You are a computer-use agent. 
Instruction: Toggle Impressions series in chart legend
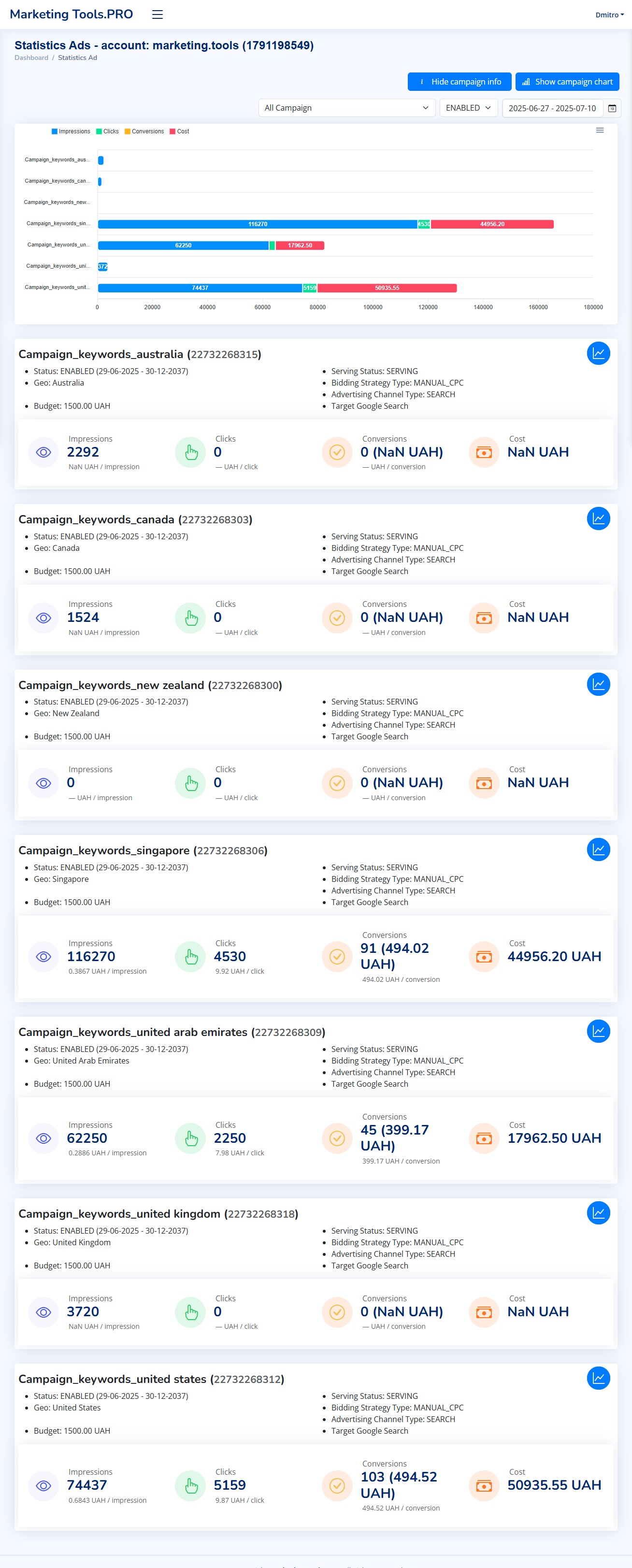point(71,131)
